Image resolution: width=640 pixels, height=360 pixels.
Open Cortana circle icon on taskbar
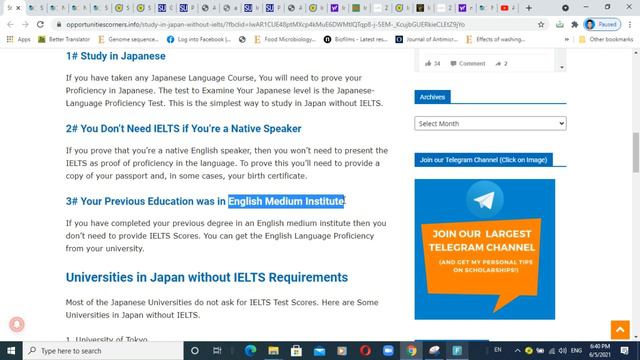(x=195, y=351)
